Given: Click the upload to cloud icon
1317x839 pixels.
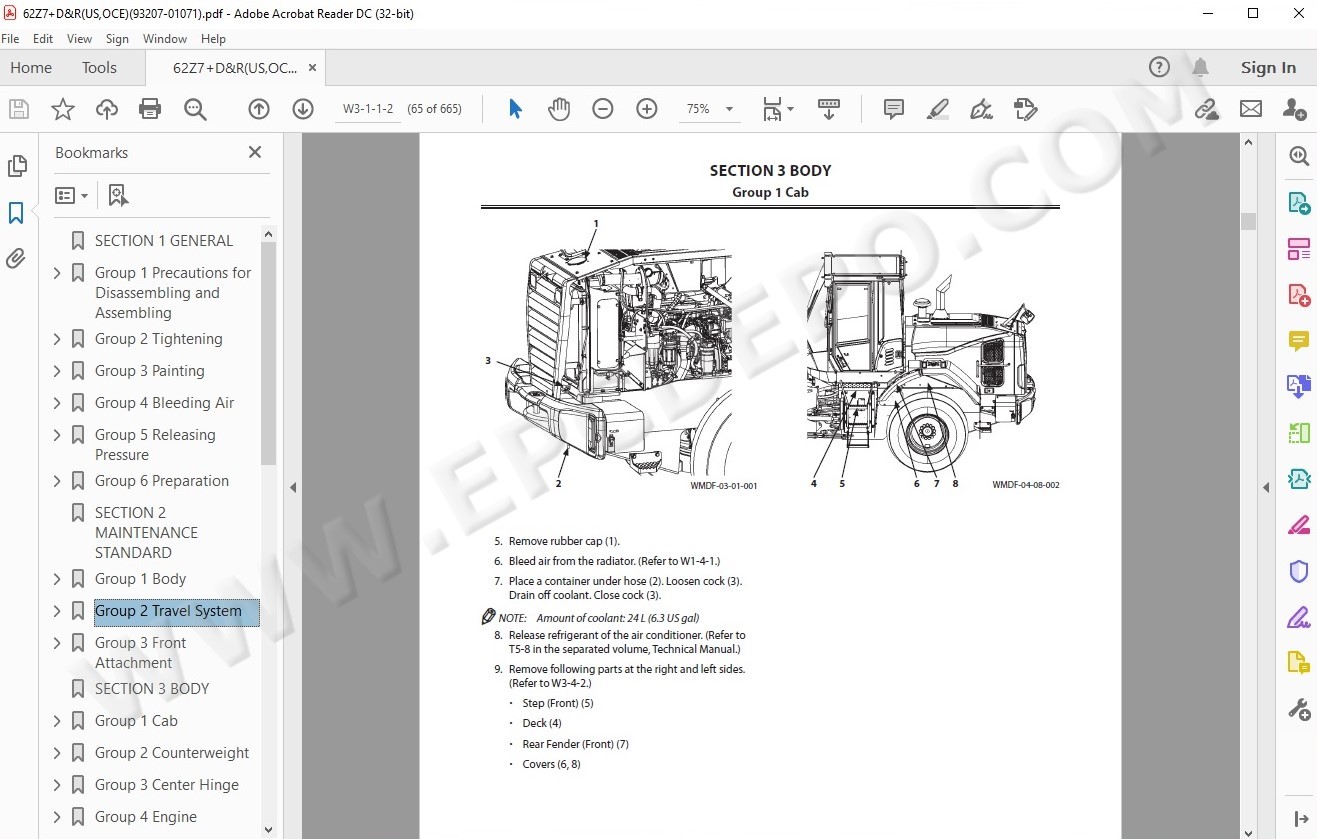Looking at the screenshot, I should pos(106,109).
